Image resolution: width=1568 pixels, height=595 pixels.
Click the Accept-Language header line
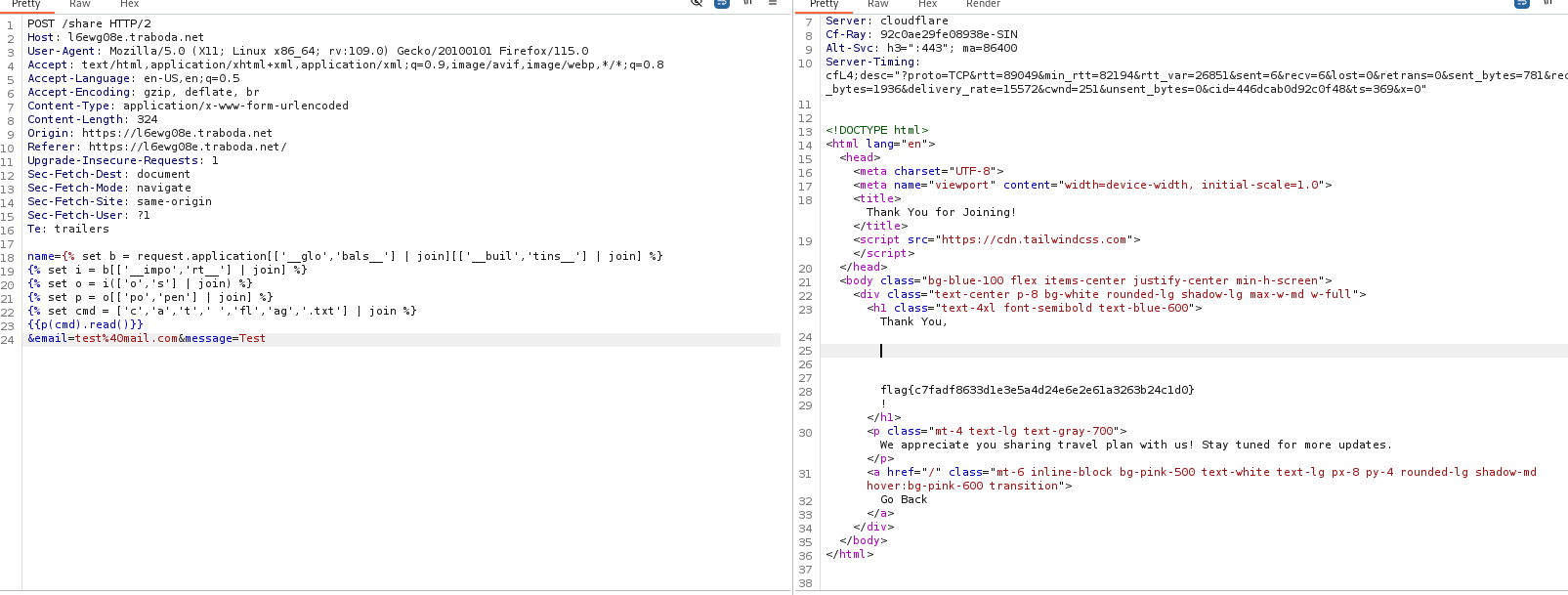coord(133,78)
